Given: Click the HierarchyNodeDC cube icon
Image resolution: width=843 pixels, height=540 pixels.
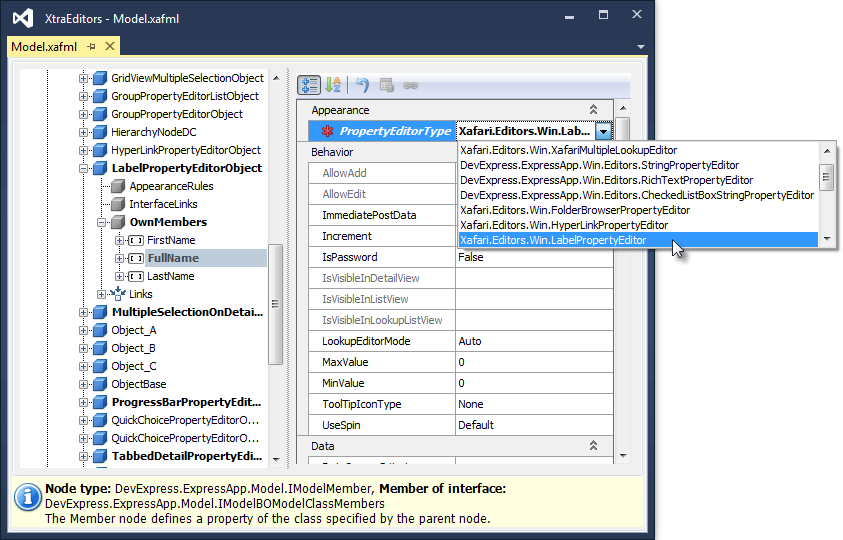Looking at the screenshot, I should [x=100, y=132].
